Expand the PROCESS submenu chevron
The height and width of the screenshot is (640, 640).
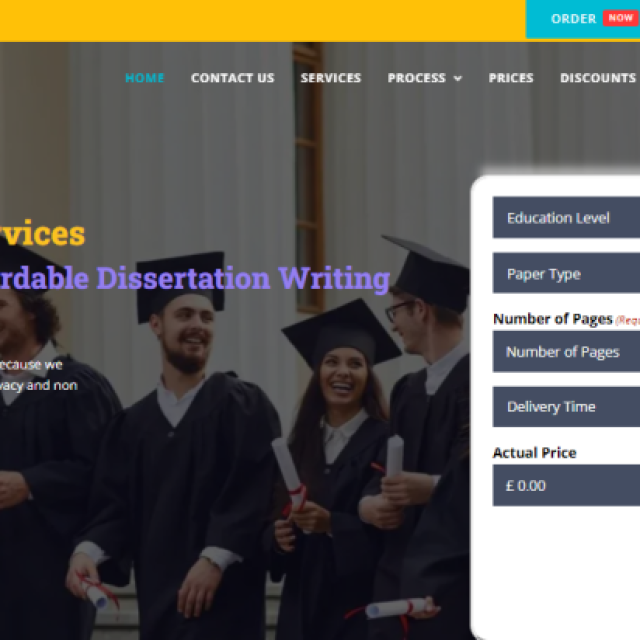(458, 78)
